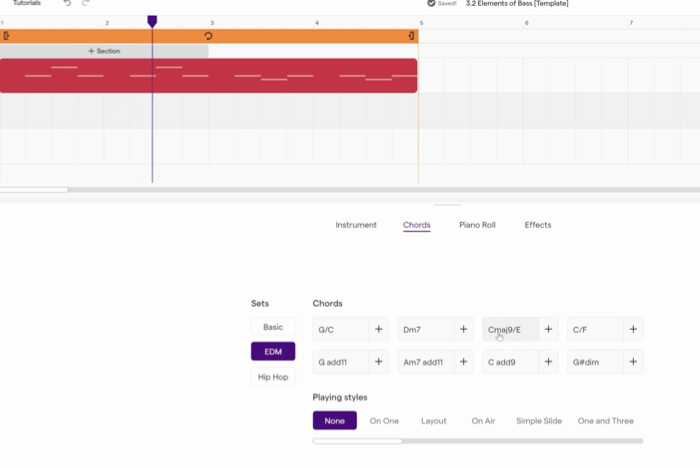
Task: Switch to the Piano Roll tab
Action: coord(477,225)
